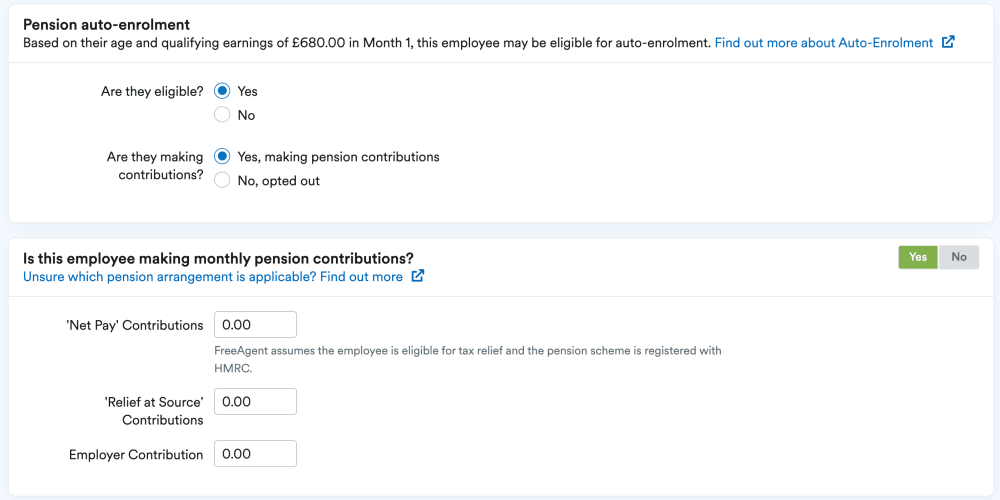Switch monthly pension contributions to No

coord(959,257)
